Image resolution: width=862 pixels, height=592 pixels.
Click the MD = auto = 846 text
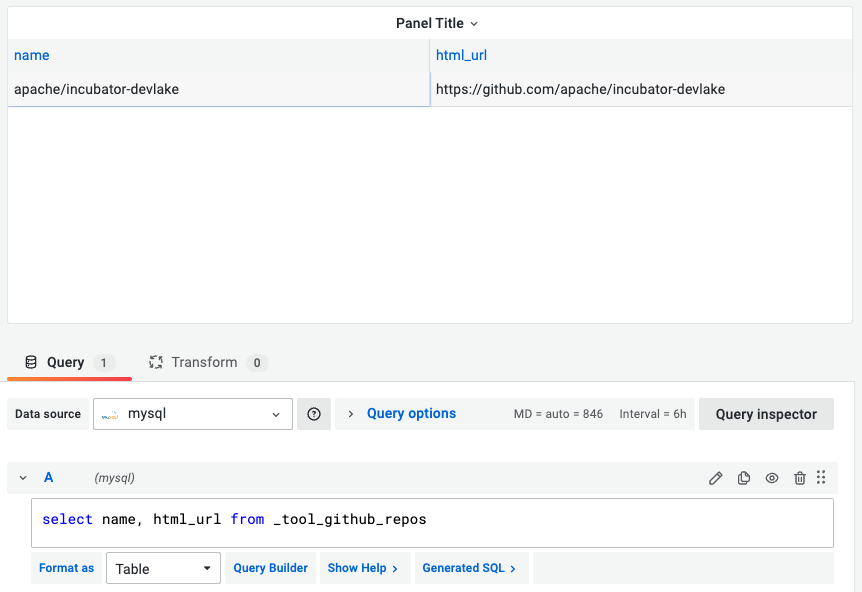[558, 414]
